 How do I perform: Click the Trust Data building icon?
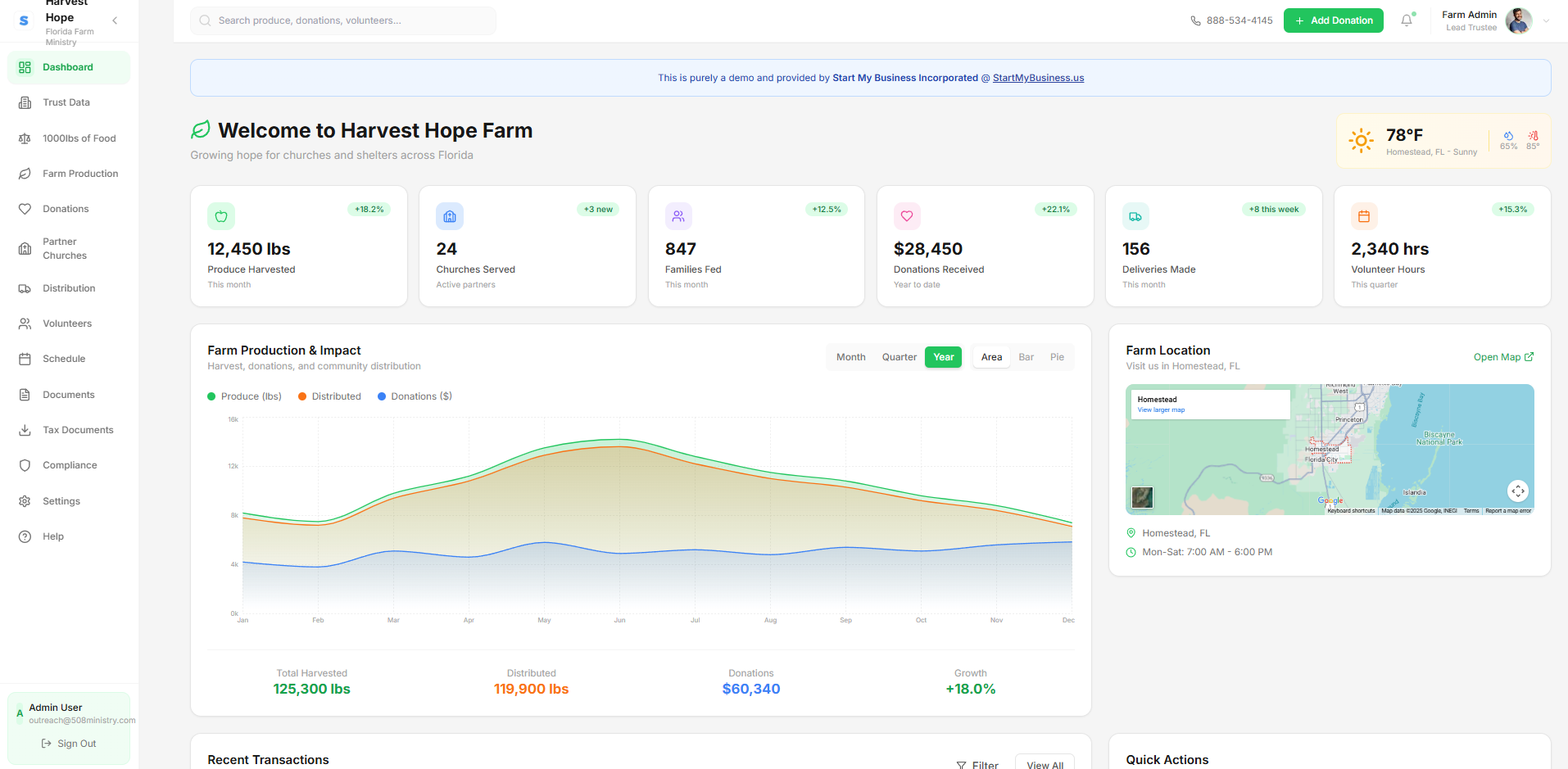tap(25, 102)
